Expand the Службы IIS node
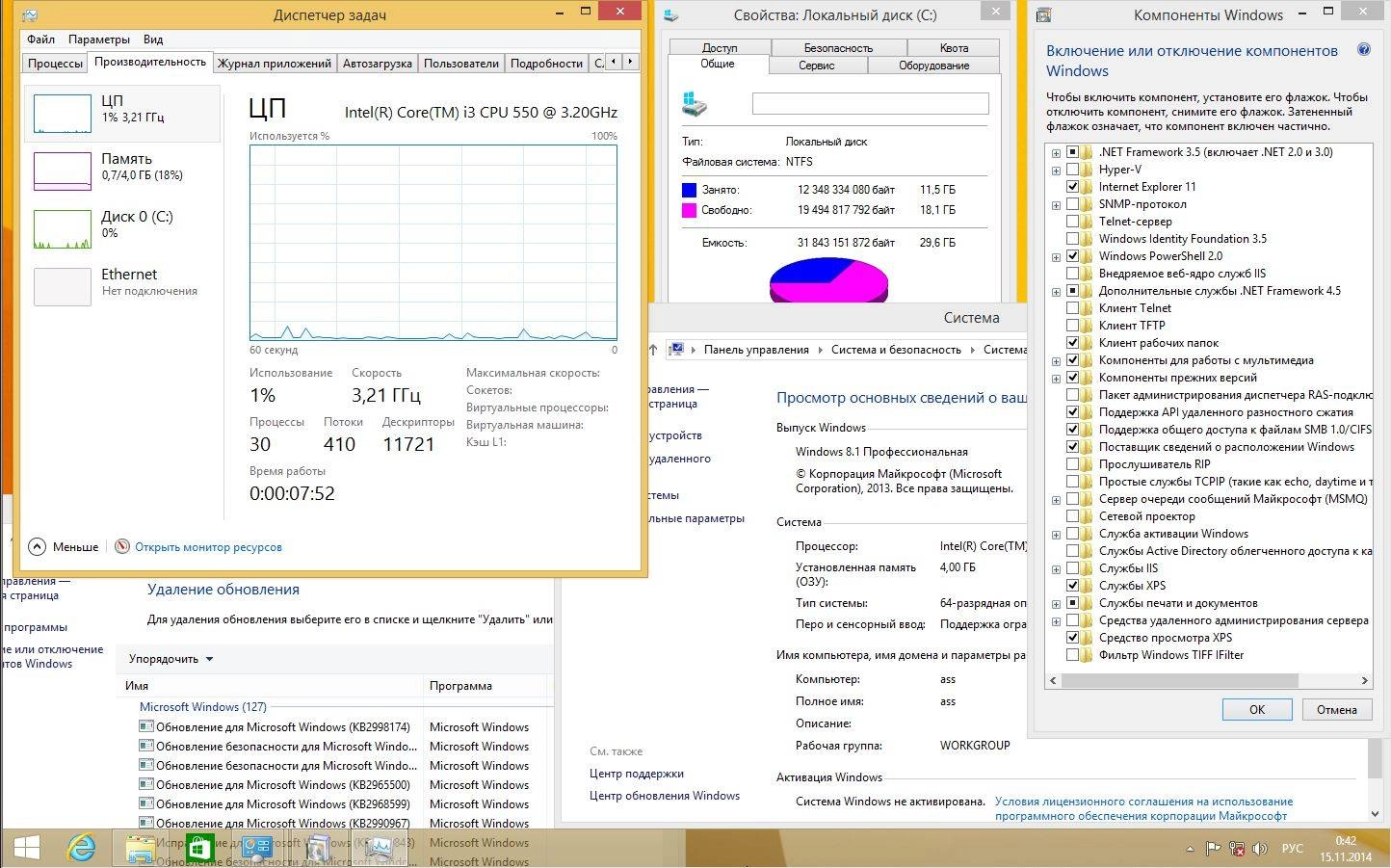The width and height of the screenshot is (1391, 868). point(1057,568)
